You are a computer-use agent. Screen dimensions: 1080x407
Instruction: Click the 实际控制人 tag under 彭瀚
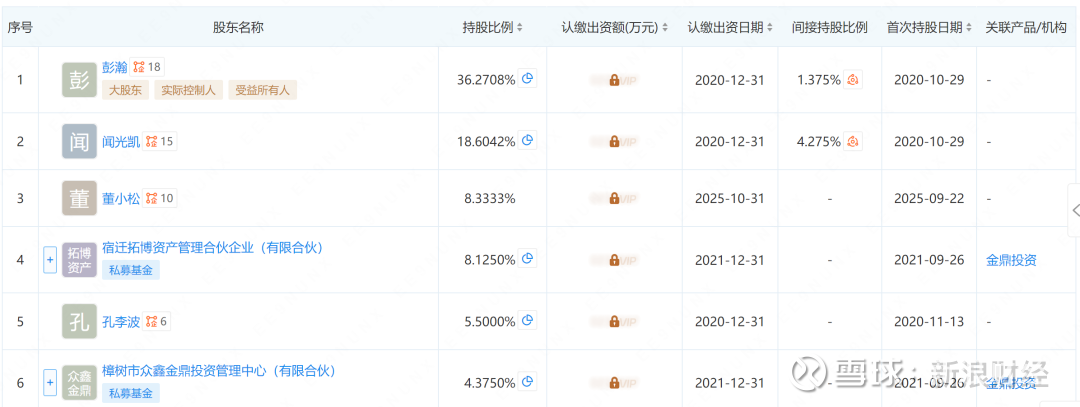188,90
